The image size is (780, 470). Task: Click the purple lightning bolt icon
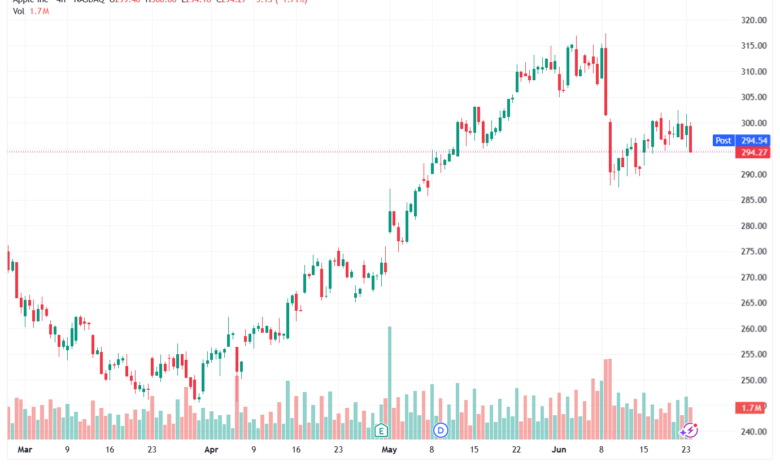click(x=690, y=430)
